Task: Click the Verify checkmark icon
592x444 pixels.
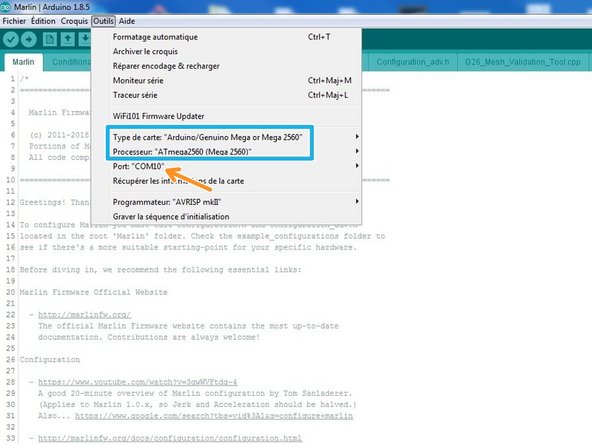Action: tap(11, 39)
